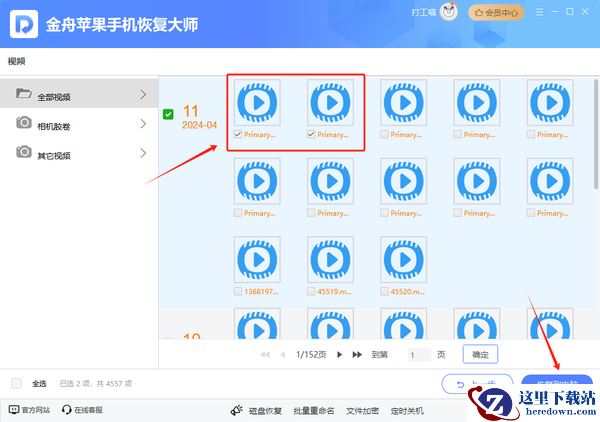
Task: Select the 相机胶卷 category
Action: coord(79,124)
